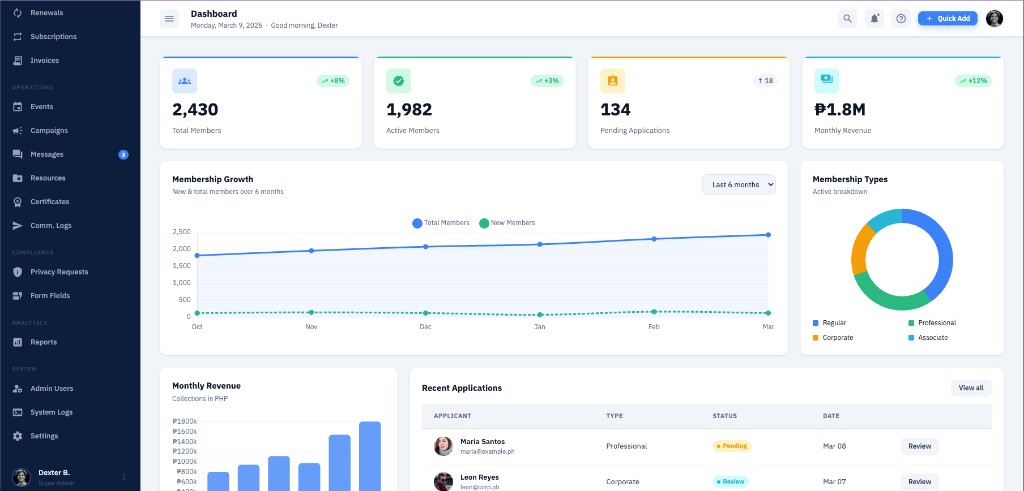Open the Renewals sidebar icon
This screenshot has width=1024, height=491.
[18, 13]
